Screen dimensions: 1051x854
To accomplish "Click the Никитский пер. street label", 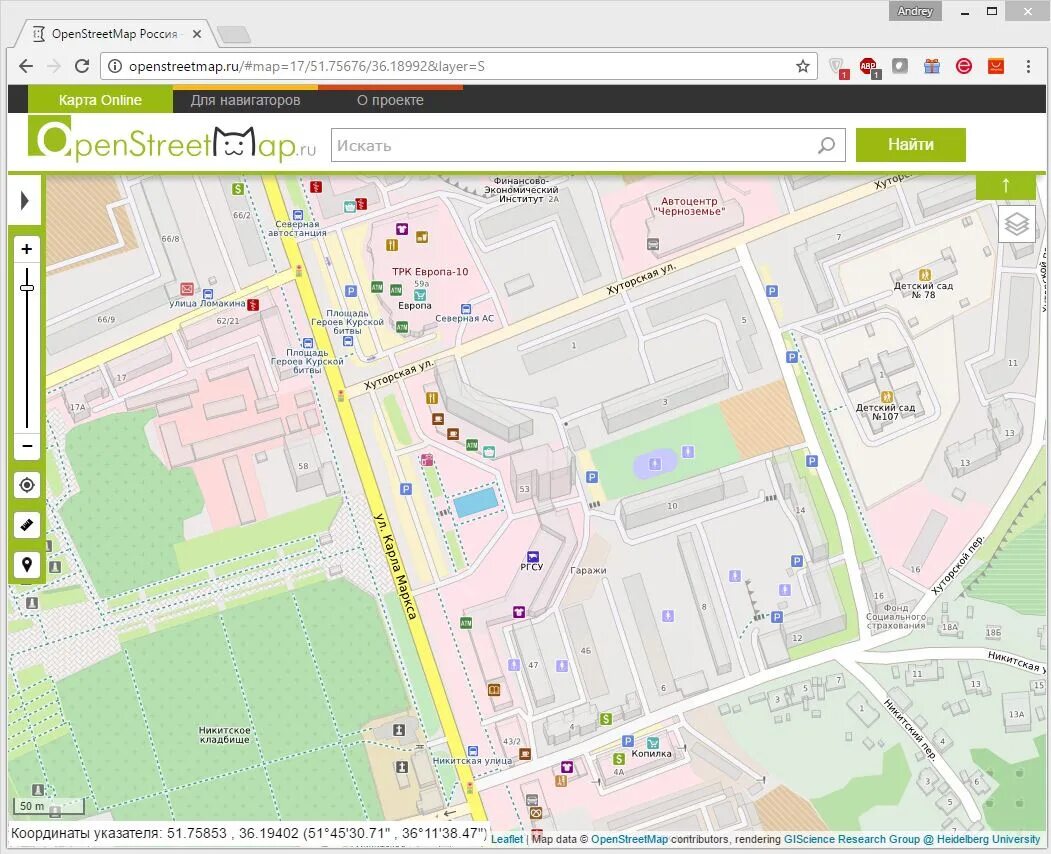I will 909,730.
